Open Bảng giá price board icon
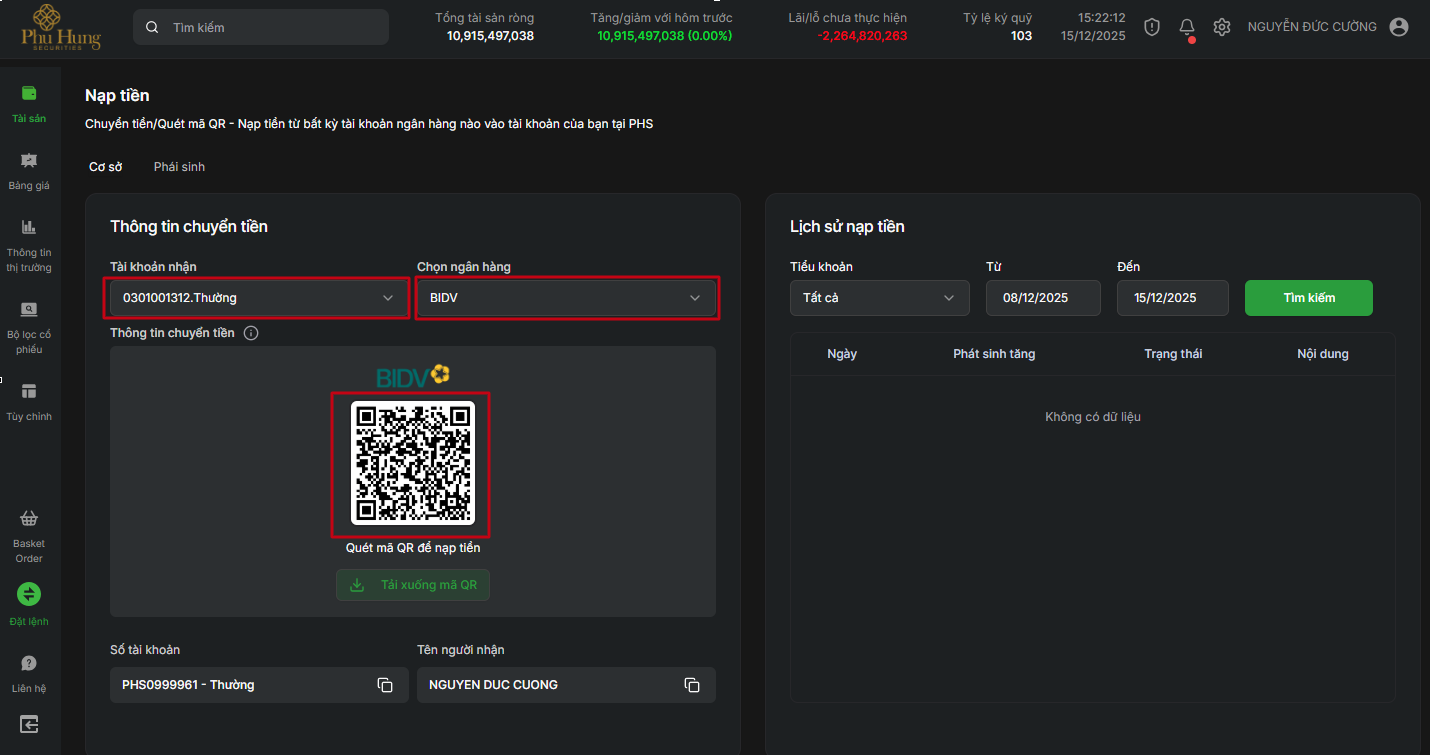Viewport: 1430px width, 755px height. 29,160
